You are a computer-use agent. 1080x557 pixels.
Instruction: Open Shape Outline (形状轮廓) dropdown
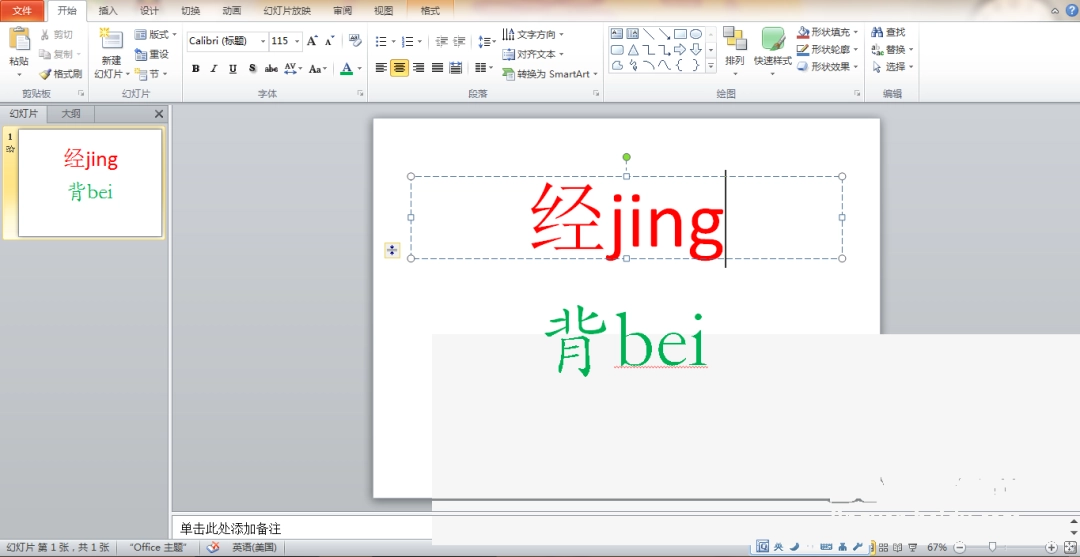click(x=828, y=50)
